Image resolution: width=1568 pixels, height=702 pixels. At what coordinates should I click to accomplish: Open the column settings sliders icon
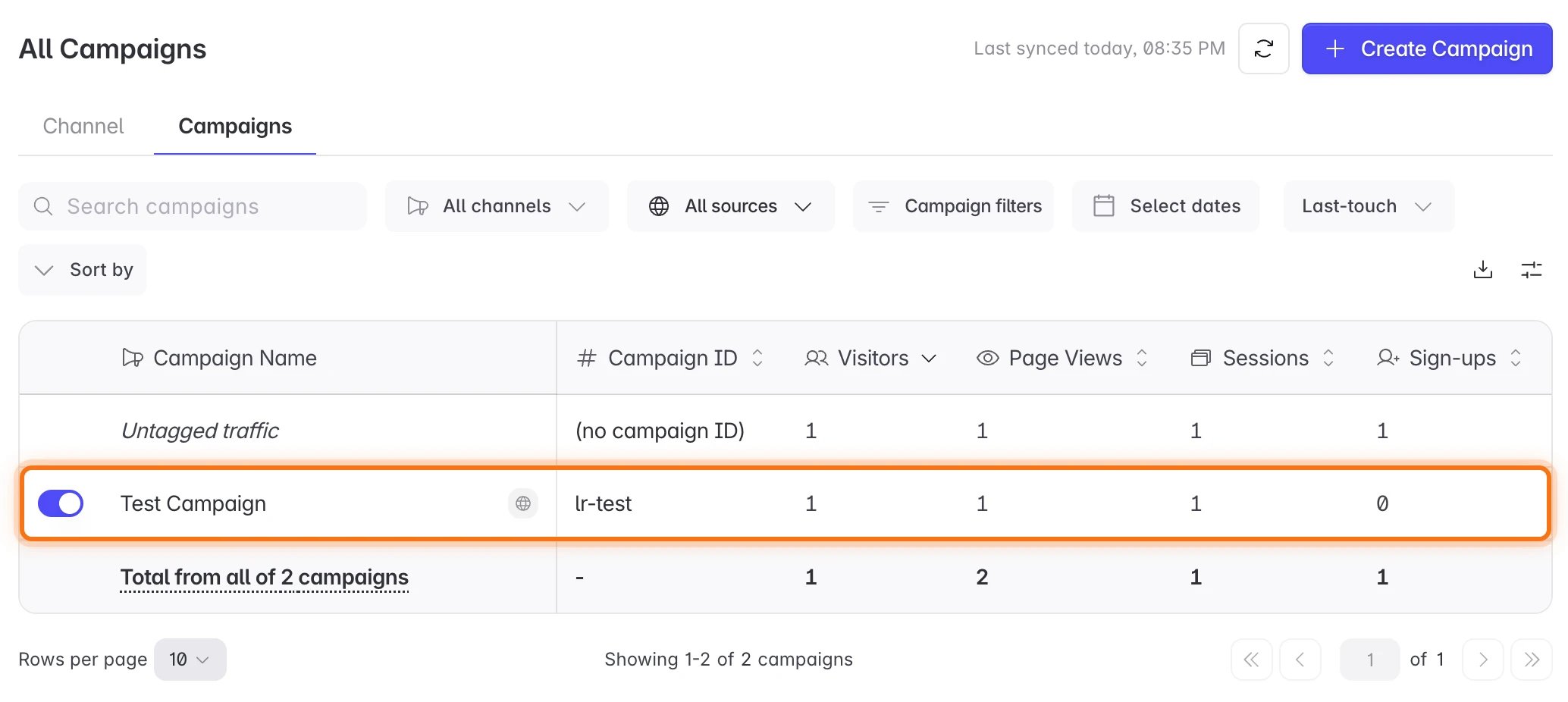(1532, 270)
